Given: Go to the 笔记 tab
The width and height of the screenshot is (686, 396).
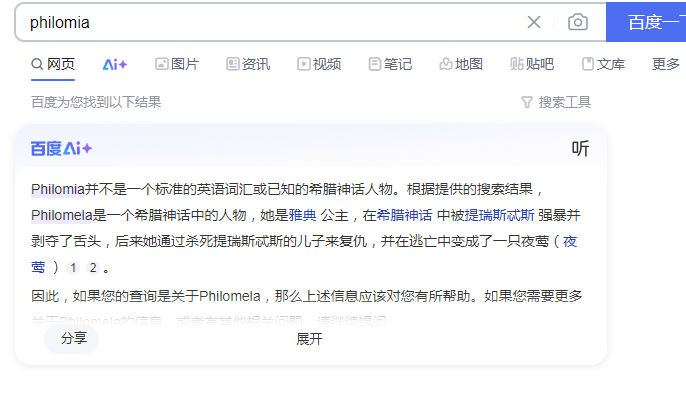Looking at the screenshot, I should tap(390, 64).
